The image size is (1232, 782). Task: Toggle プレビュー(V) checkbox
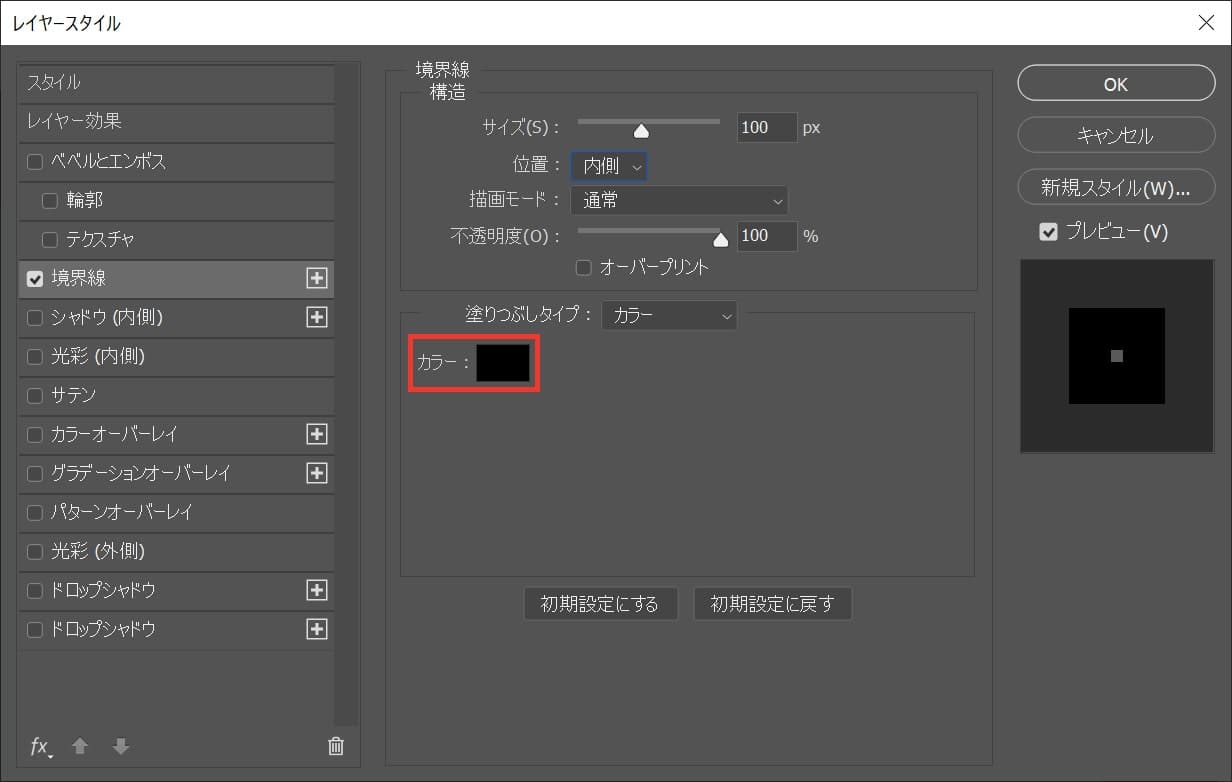1048,232
